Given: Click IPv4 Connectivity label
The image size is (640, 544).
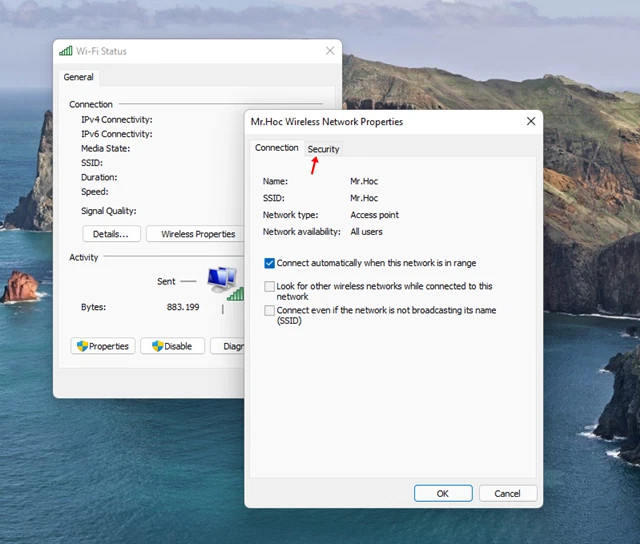Looking at the screenshot, I should (x=117, y=120).
